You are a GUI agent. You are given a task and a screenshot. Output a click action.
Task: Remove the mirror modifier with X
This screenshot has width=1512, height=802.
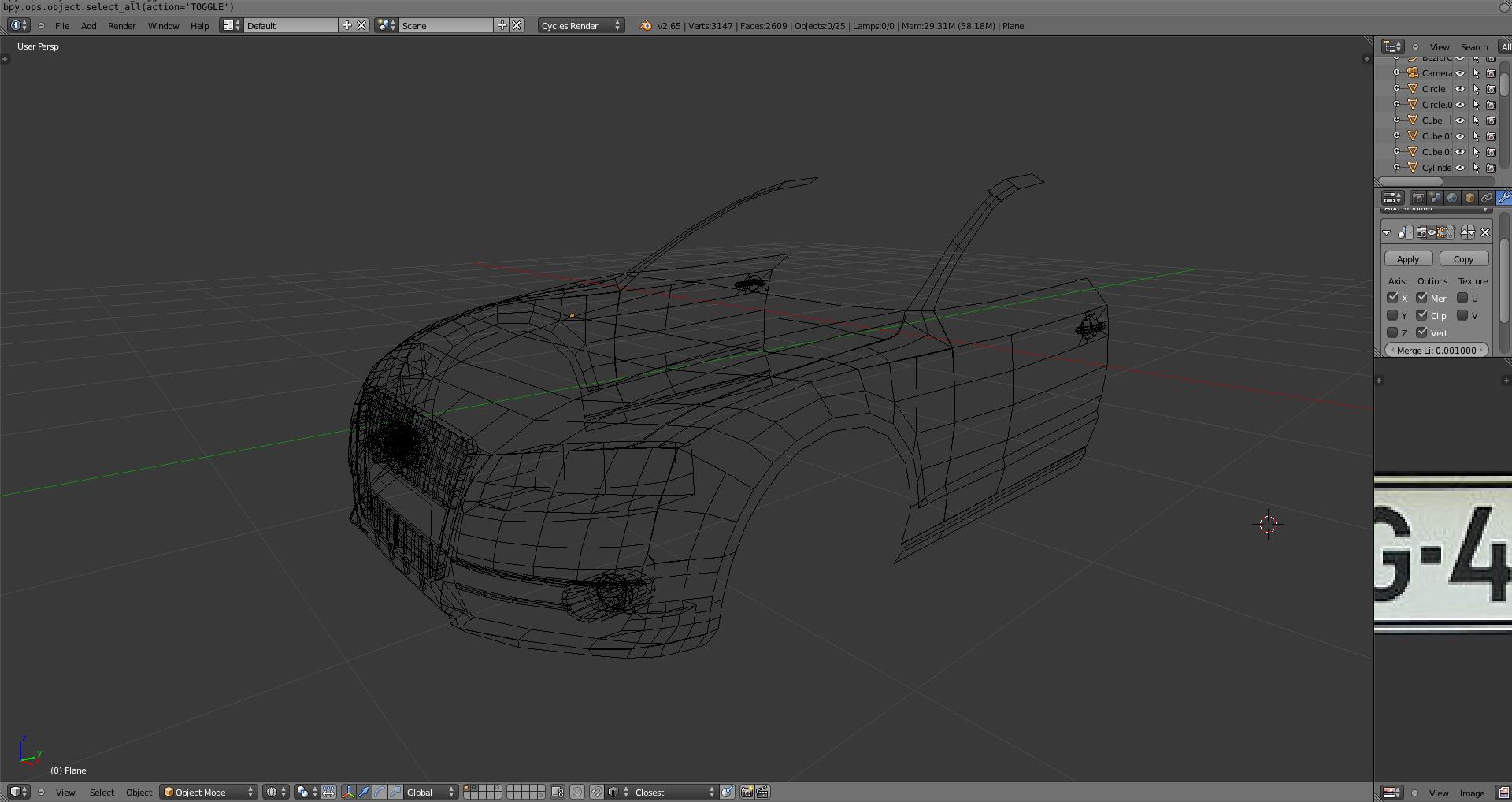click(x=1485, y=232)
